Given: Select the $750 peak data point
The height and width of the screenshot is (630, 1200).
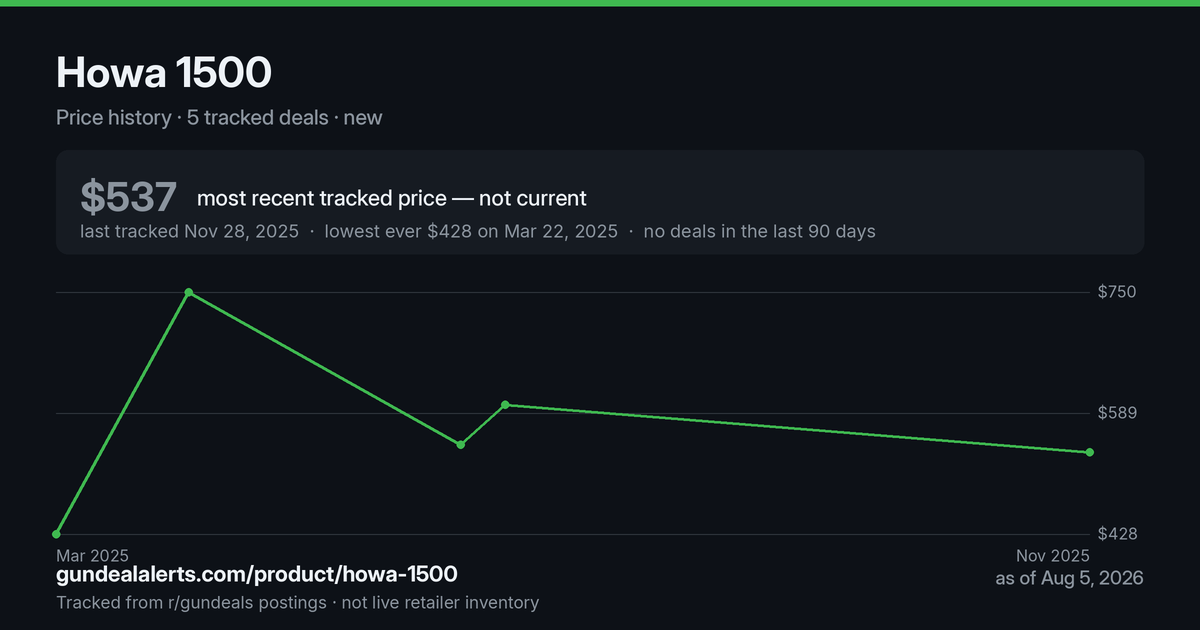Looking at the screenshot, I should (189, 292).
